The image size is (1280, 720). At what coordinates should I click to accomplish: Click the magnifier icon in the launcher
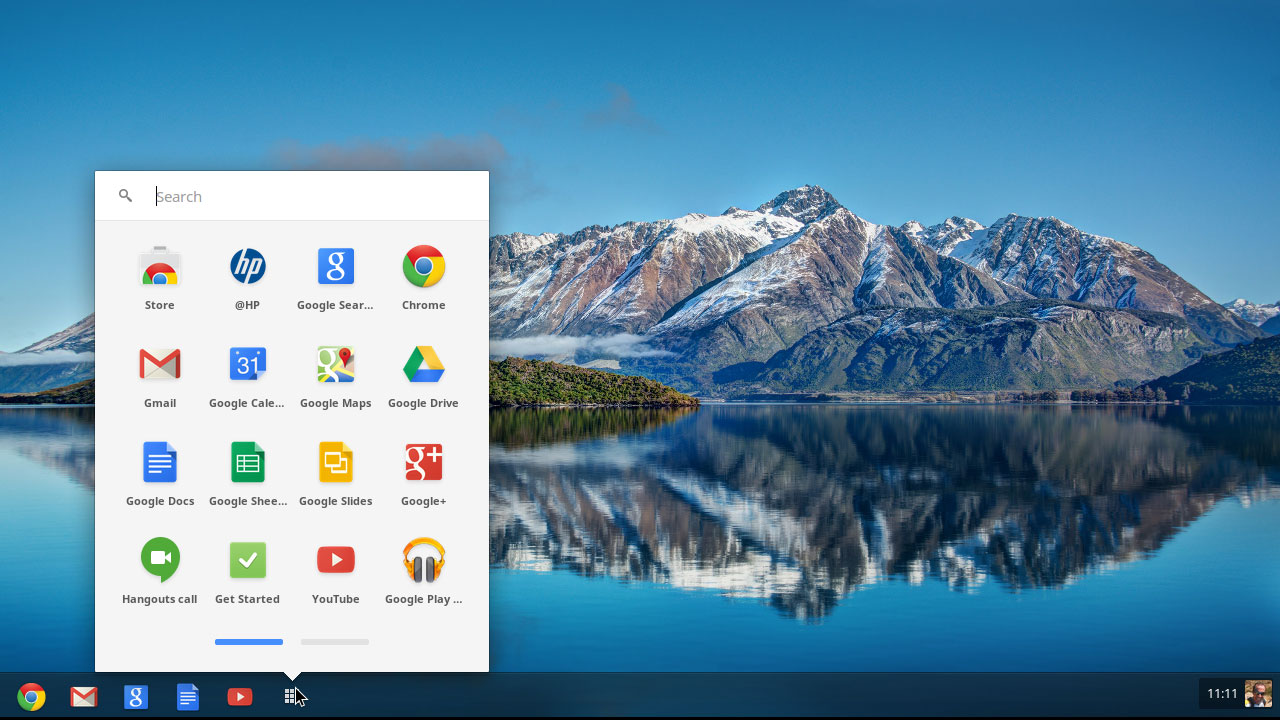pos(125,196)
